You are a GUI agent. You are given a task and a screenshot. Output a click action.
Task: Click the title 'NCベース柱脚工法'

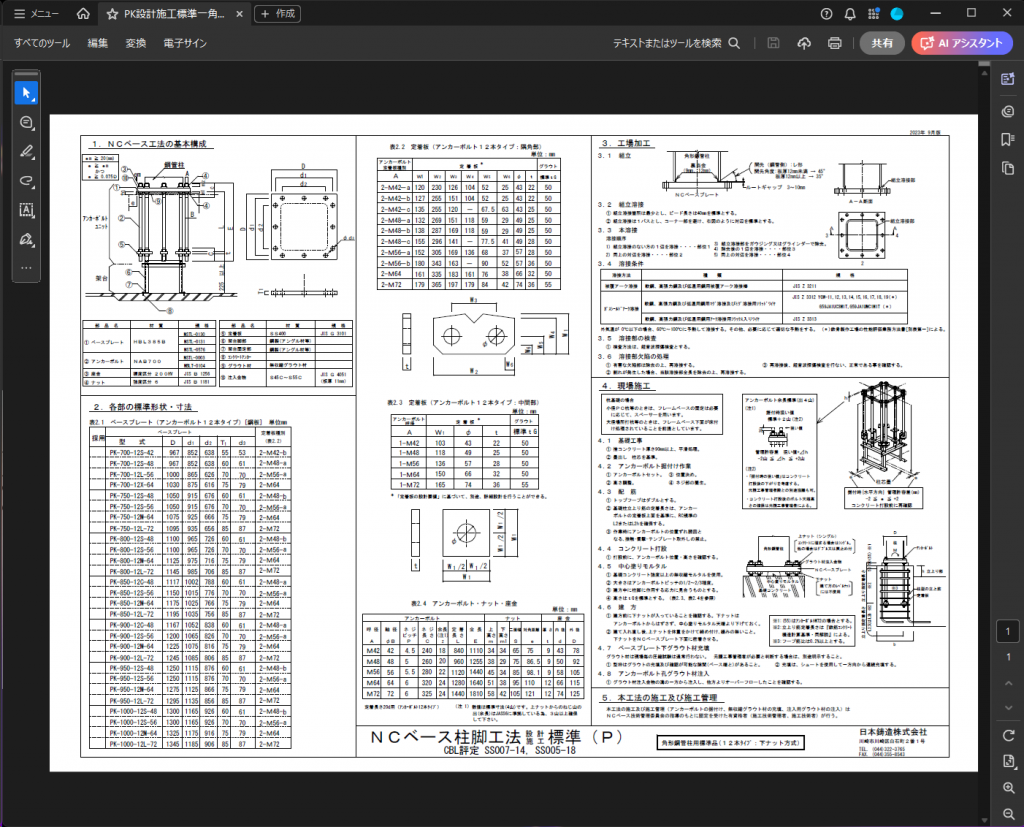[x=445, y=738]
